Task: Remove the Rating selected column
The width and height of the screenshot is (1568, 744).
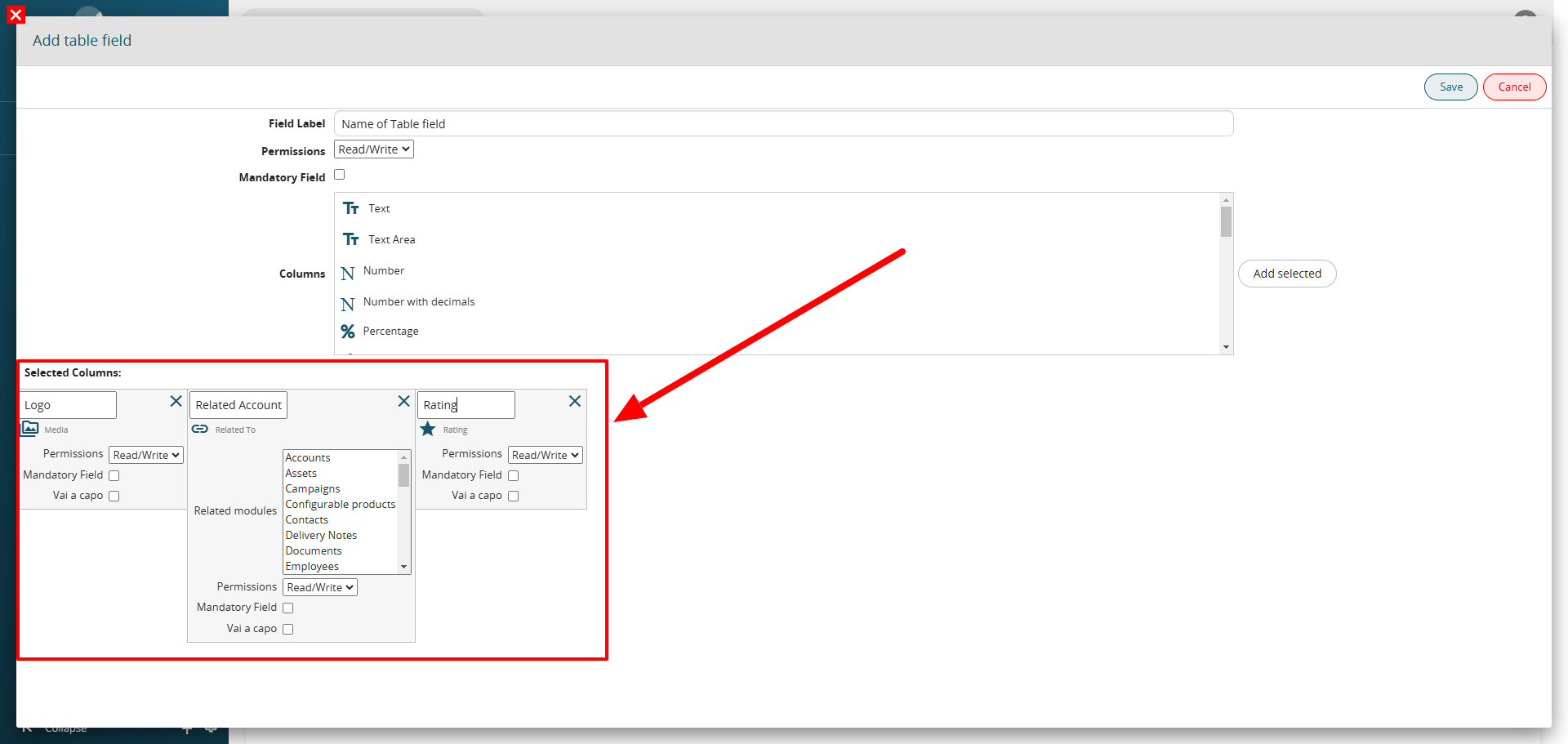Action: pos(575,401)
